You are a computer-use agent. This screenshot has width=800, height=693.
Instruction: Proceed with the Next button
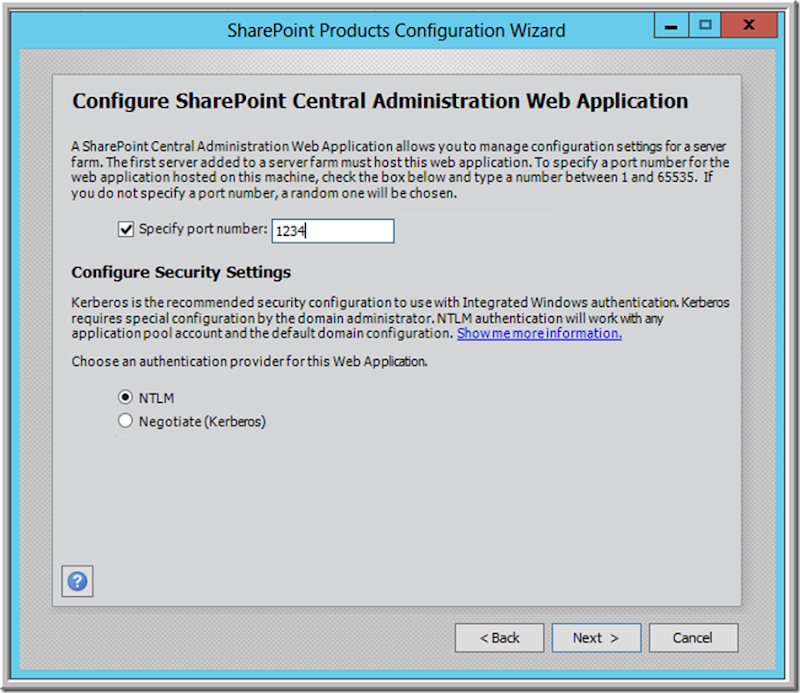click(596, 638)
